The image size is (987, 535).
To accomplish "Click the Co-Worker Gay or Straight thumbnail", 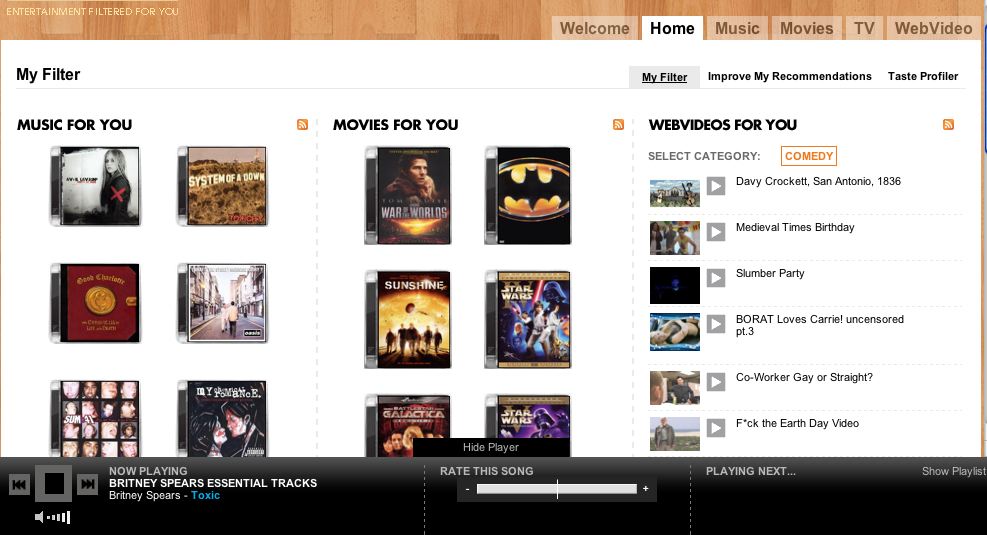I will point(675,388).
